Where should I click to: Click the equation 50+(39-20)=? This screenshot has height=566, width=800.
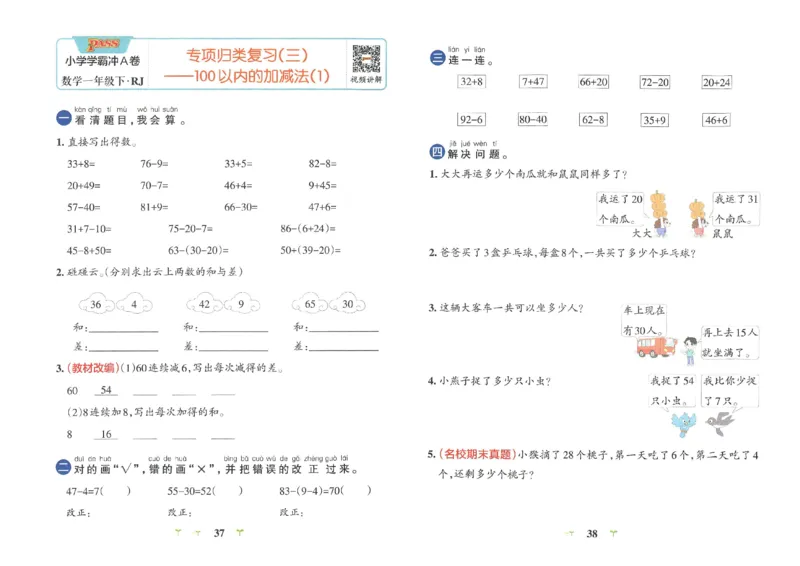click(311, 251)
